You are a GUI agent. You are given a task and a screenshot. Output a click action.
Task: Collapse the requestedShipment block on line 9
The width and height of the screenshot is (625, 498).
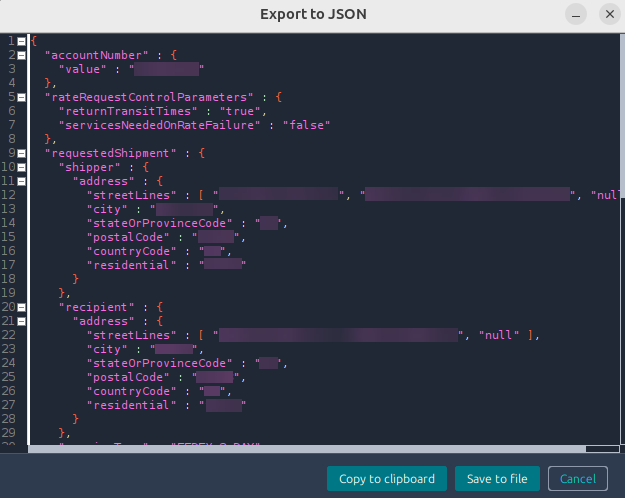pyautogui.click(x=22, y=153)
